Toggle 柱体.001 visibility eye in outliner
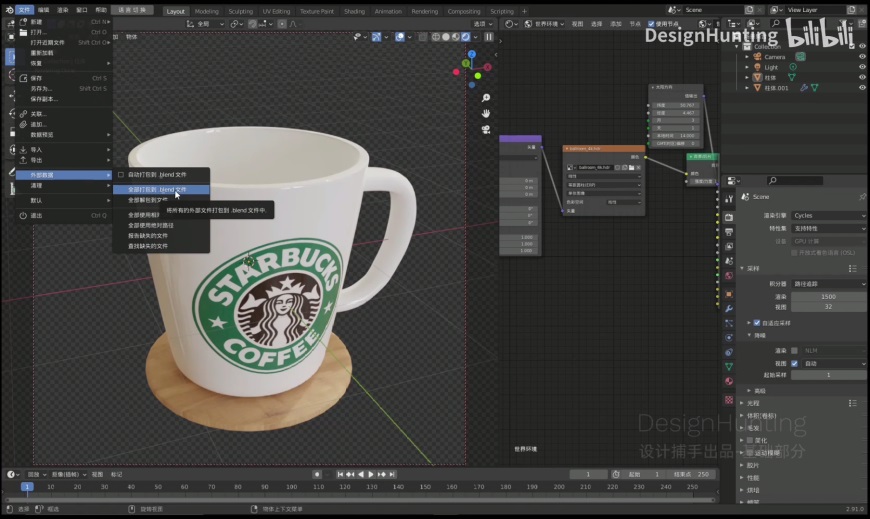 [862, 88]
